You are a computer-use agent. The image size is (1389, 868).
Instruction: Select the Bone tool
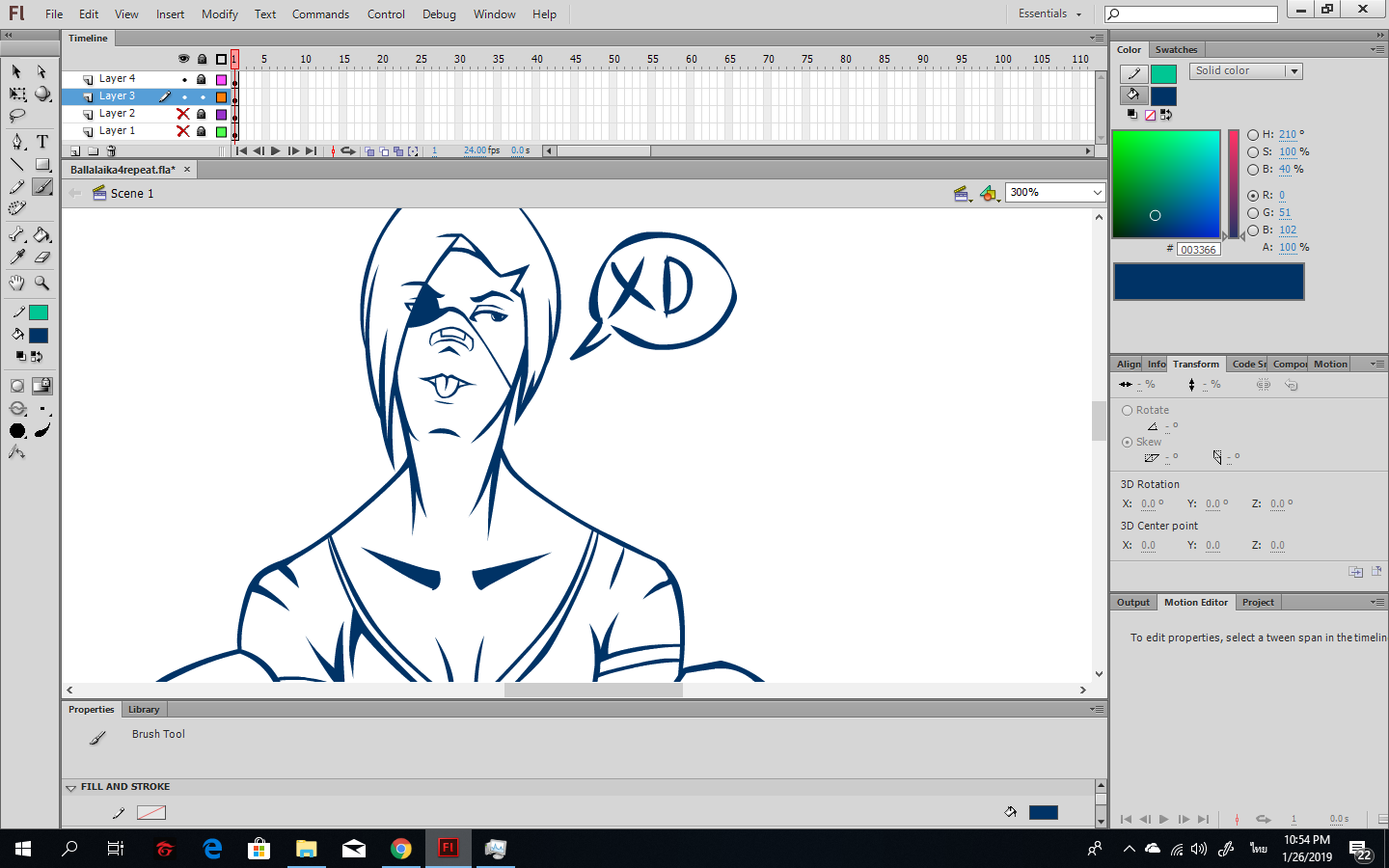16,234
